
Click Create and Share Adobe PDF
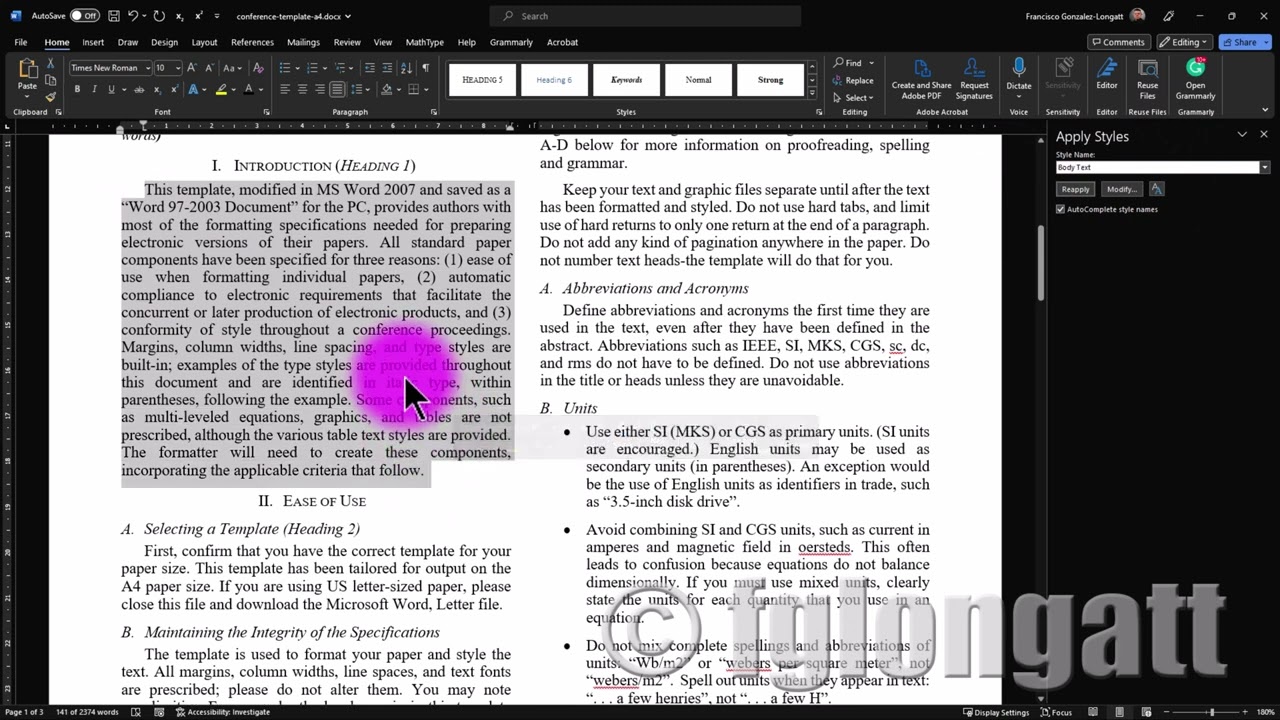[921, 78]
